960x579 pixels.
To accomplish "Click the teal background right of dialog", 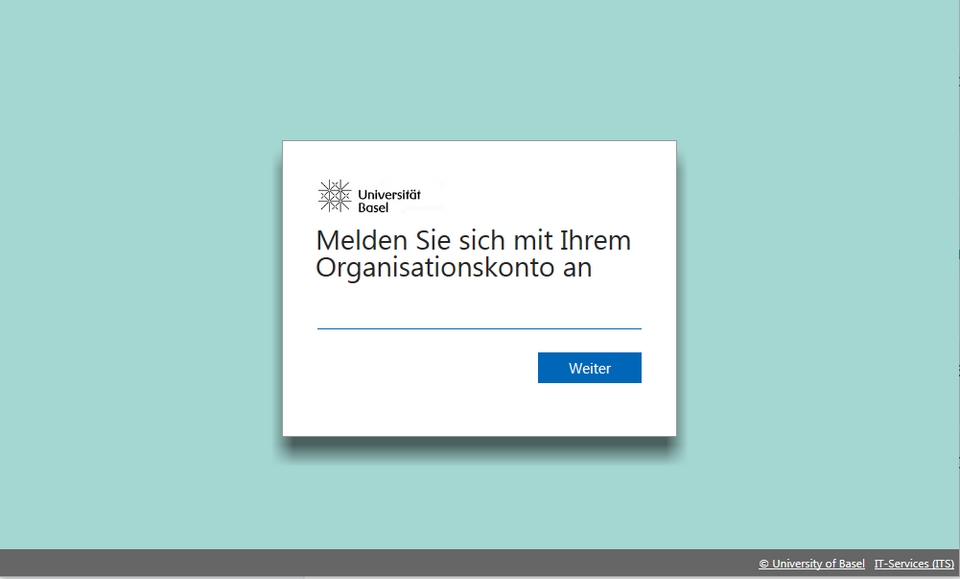I will pyautogui.click(x=820, y=290).
